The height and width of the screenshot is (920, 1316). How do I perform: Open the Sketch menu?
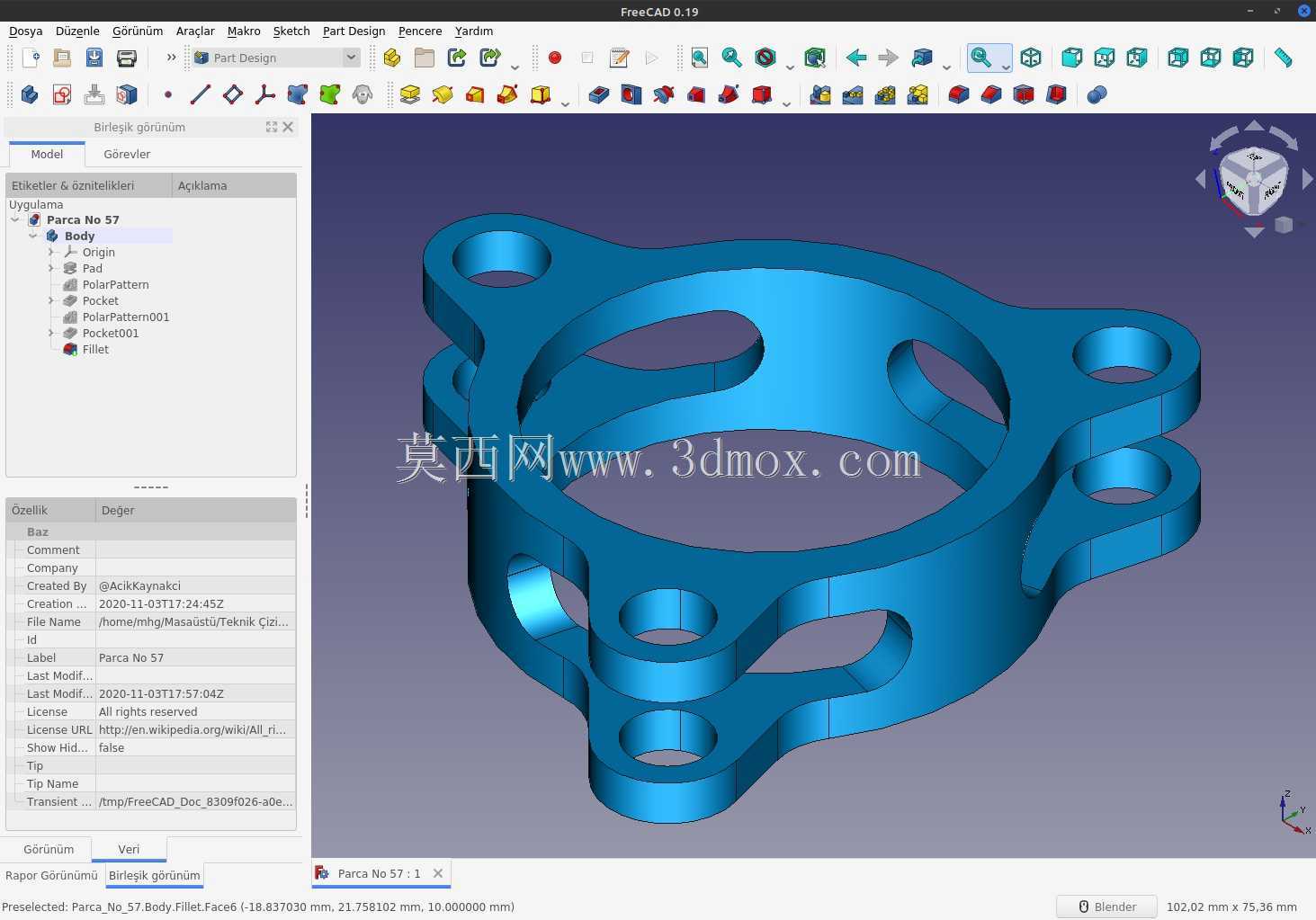click(x=291, y=31)
